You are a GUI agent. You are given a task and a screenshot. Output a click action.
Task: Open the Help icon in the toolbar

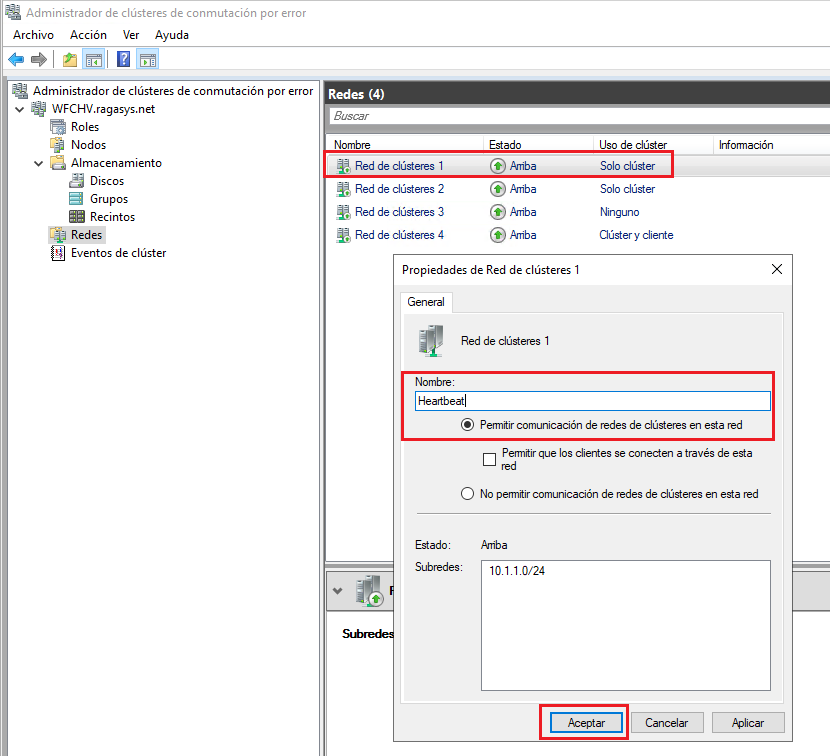pos(123,59)
